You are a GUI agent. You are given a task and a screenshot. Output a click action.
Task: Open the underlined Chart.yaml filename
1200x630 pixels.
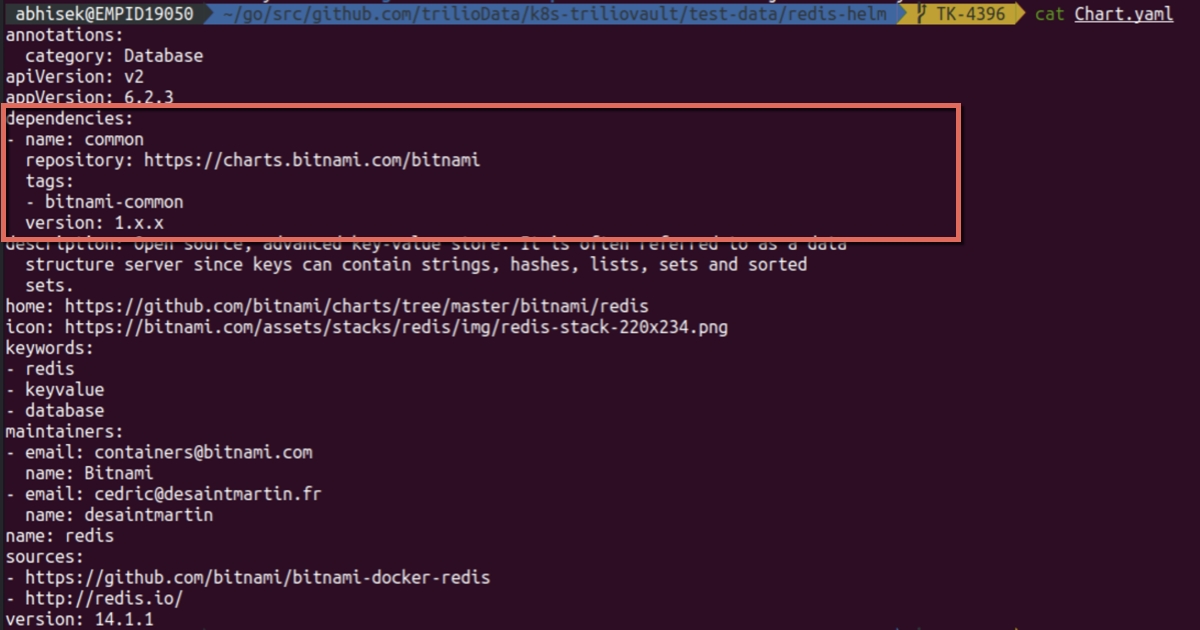pos(1124,15)
